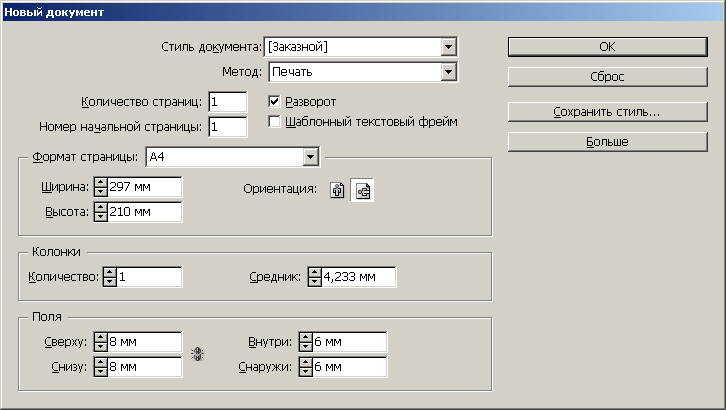726x410 pixels.
Task: Click the chain link icon between margins
Action: tap(197, 354)
